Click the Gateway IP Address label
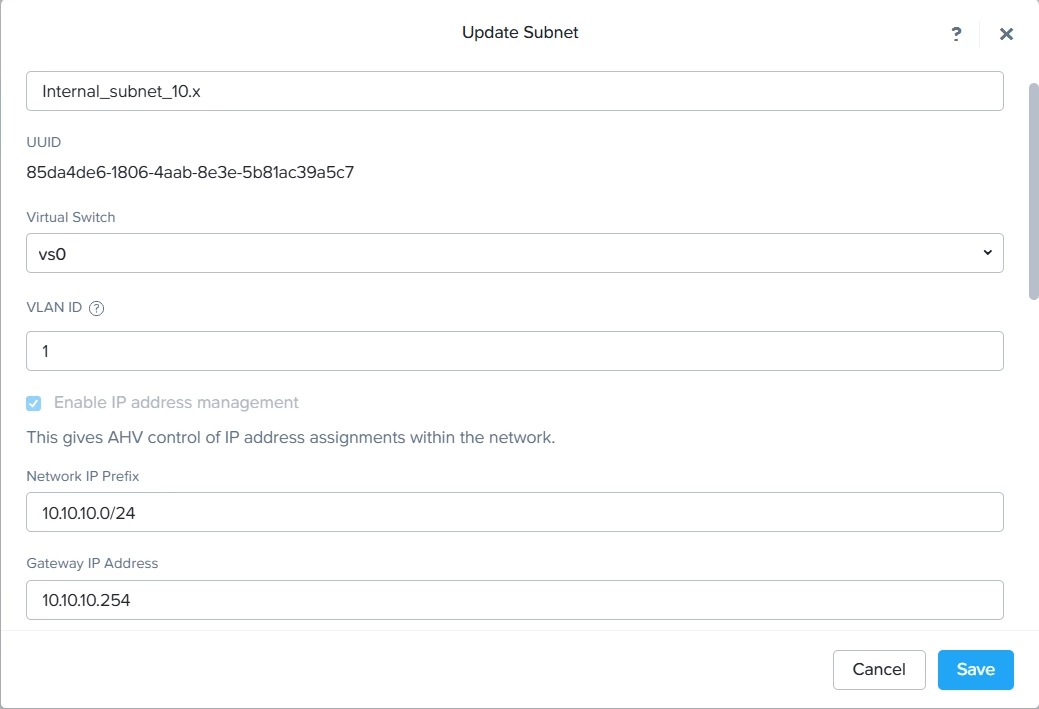This screenshot has width=1039, height=709. point(92,563)
